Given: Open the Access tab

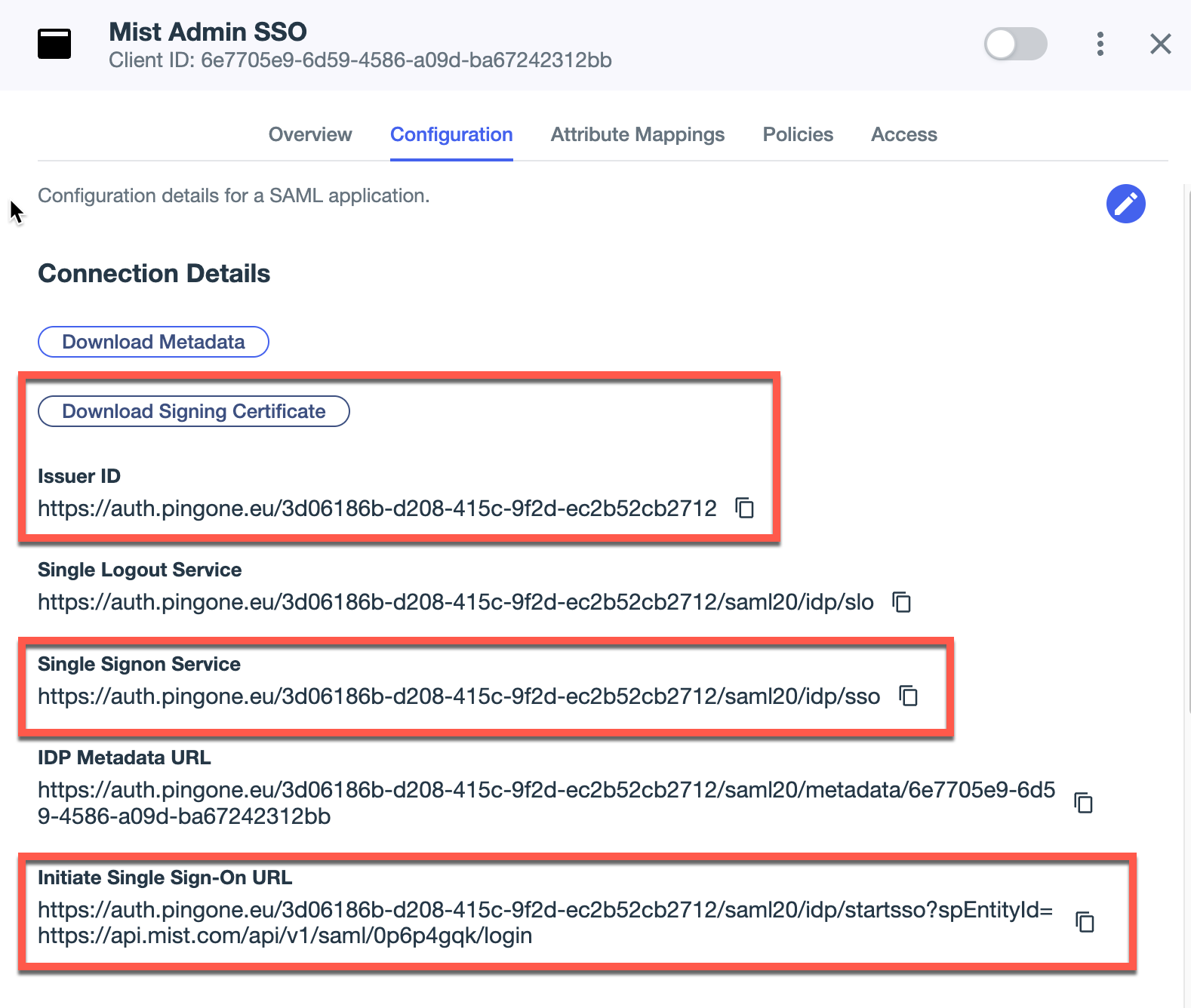Looking at the screenshot, I should (903, 134).
